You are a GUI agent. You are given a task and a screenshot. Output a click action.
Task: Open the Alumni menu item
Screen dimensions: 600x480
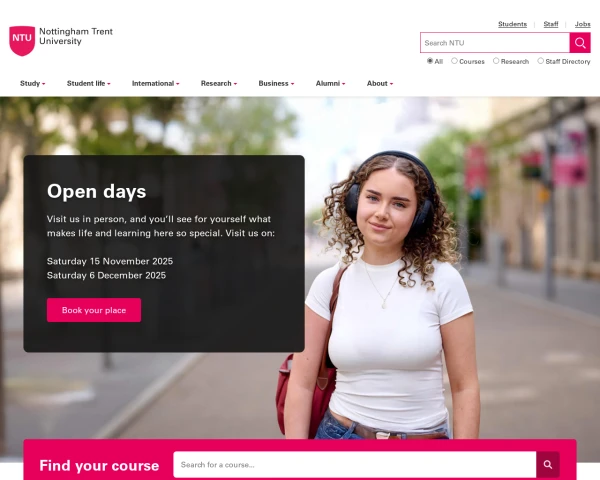(x=330, y=83)
